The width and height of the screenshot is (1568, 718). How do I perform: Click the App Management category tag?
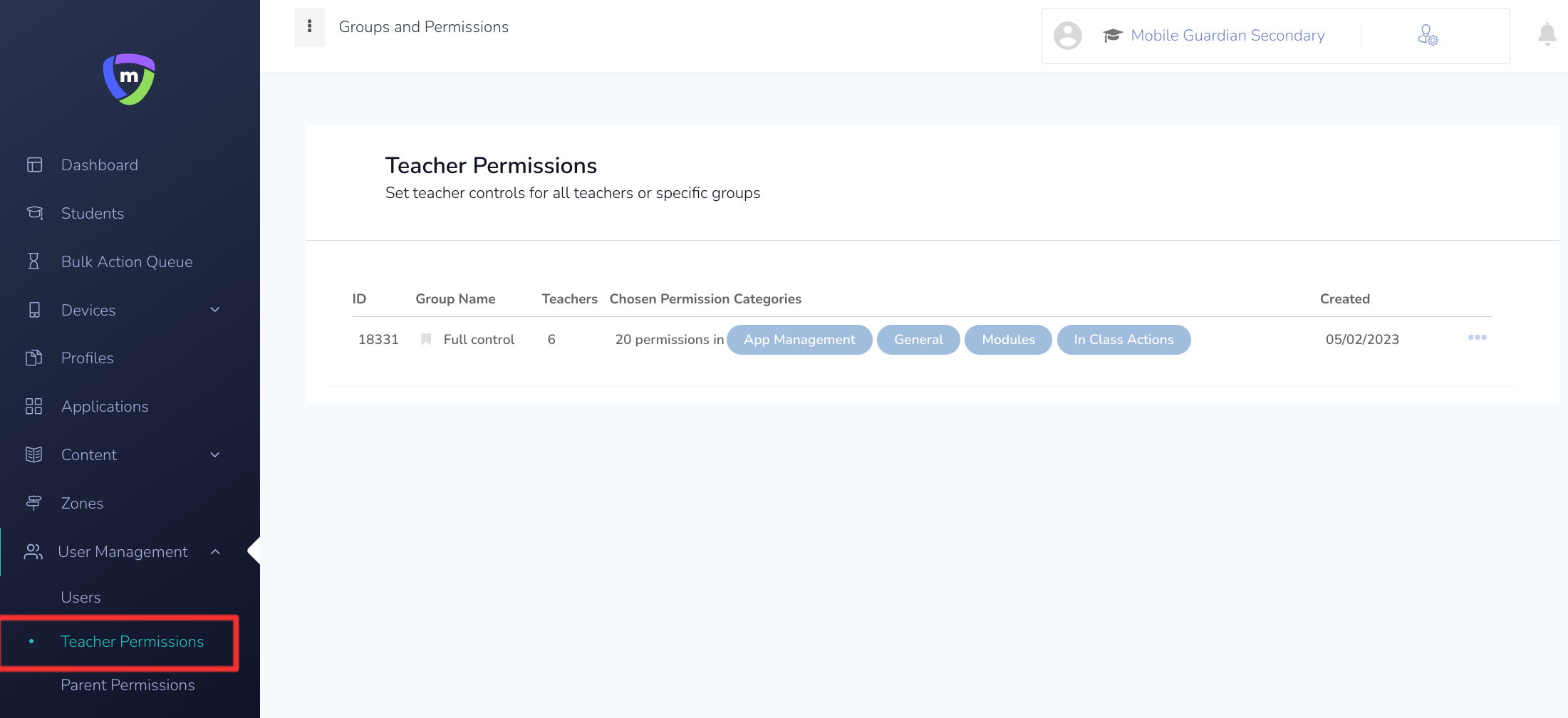pos(799,340)
